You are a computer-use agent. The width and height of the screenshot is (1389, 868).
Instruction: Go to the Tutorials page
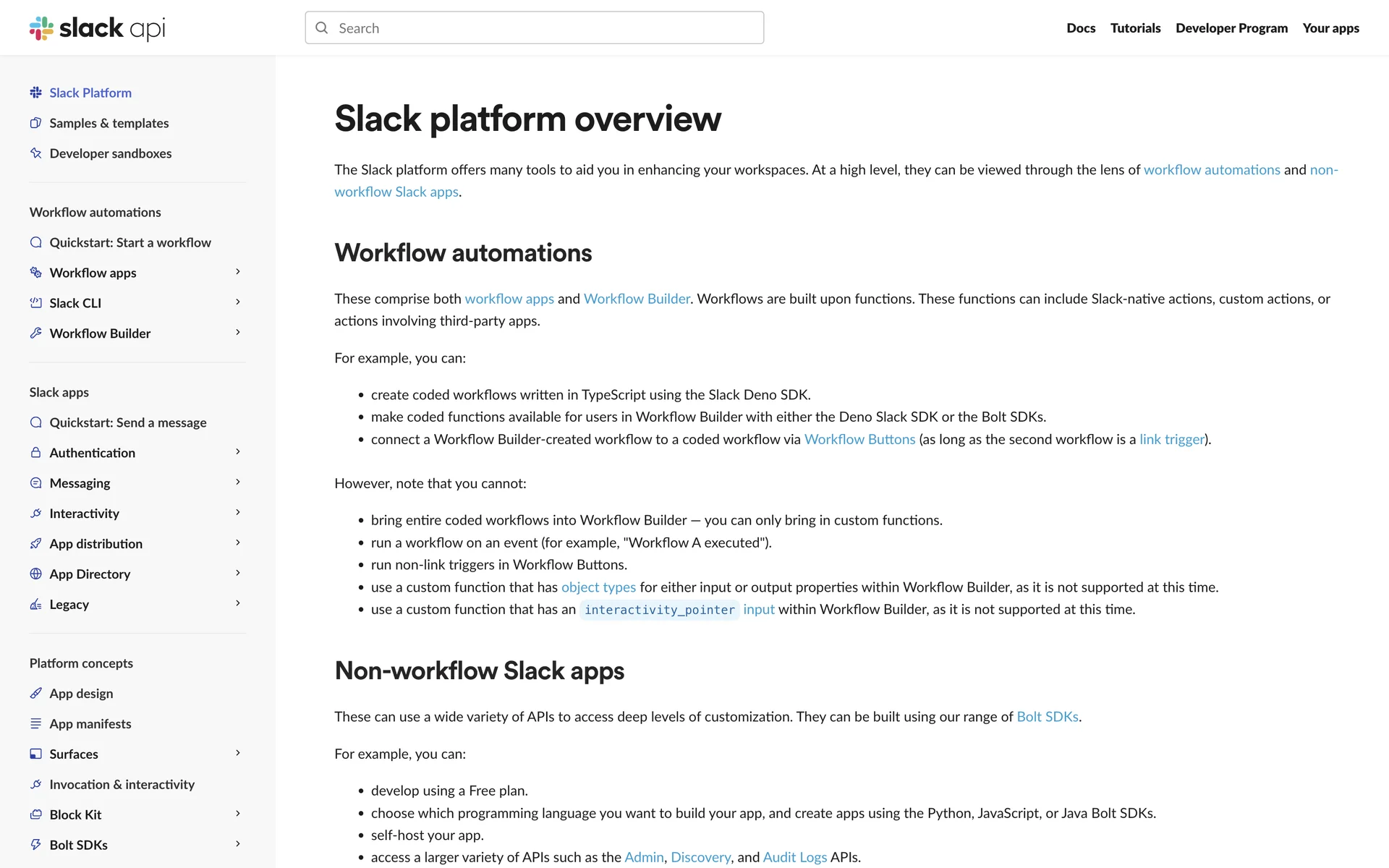click(x=1135, y=28)
